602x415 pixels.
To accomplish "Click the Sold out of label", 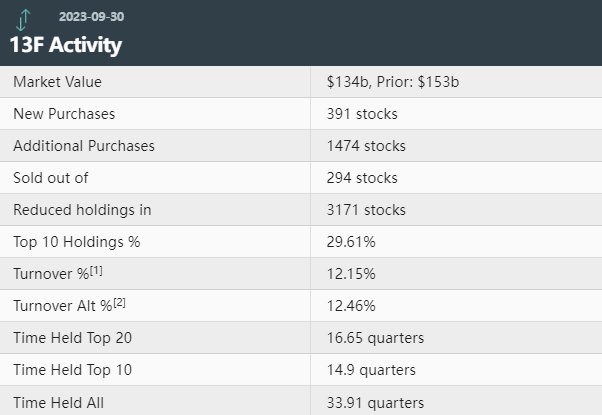I will click(51, 178).
